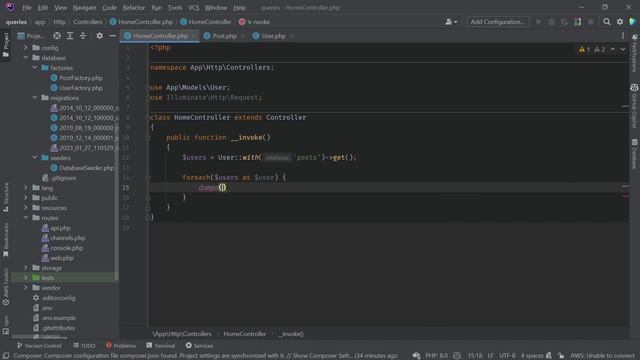This screenshot has width=640, height=360.
Task: Open the Structure side panel
Action: (x=6, y=197)
